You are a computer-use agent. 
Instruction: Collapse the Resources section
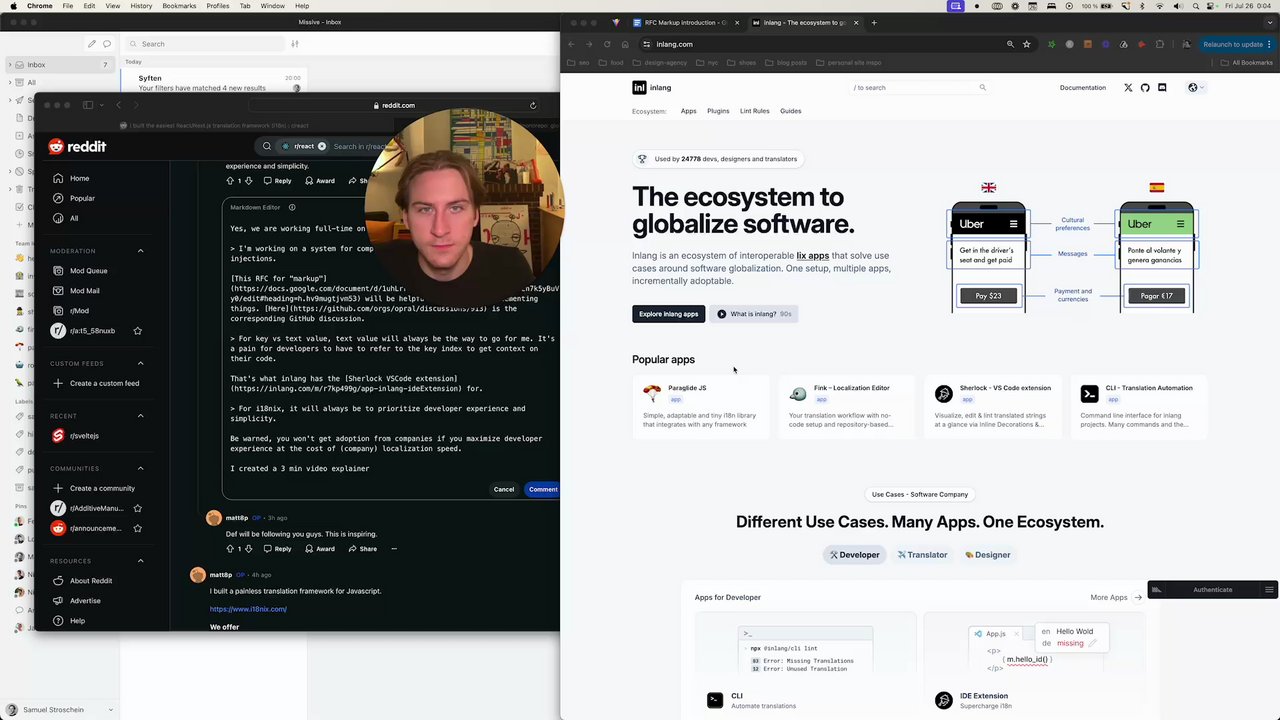[x=140, y=561]
